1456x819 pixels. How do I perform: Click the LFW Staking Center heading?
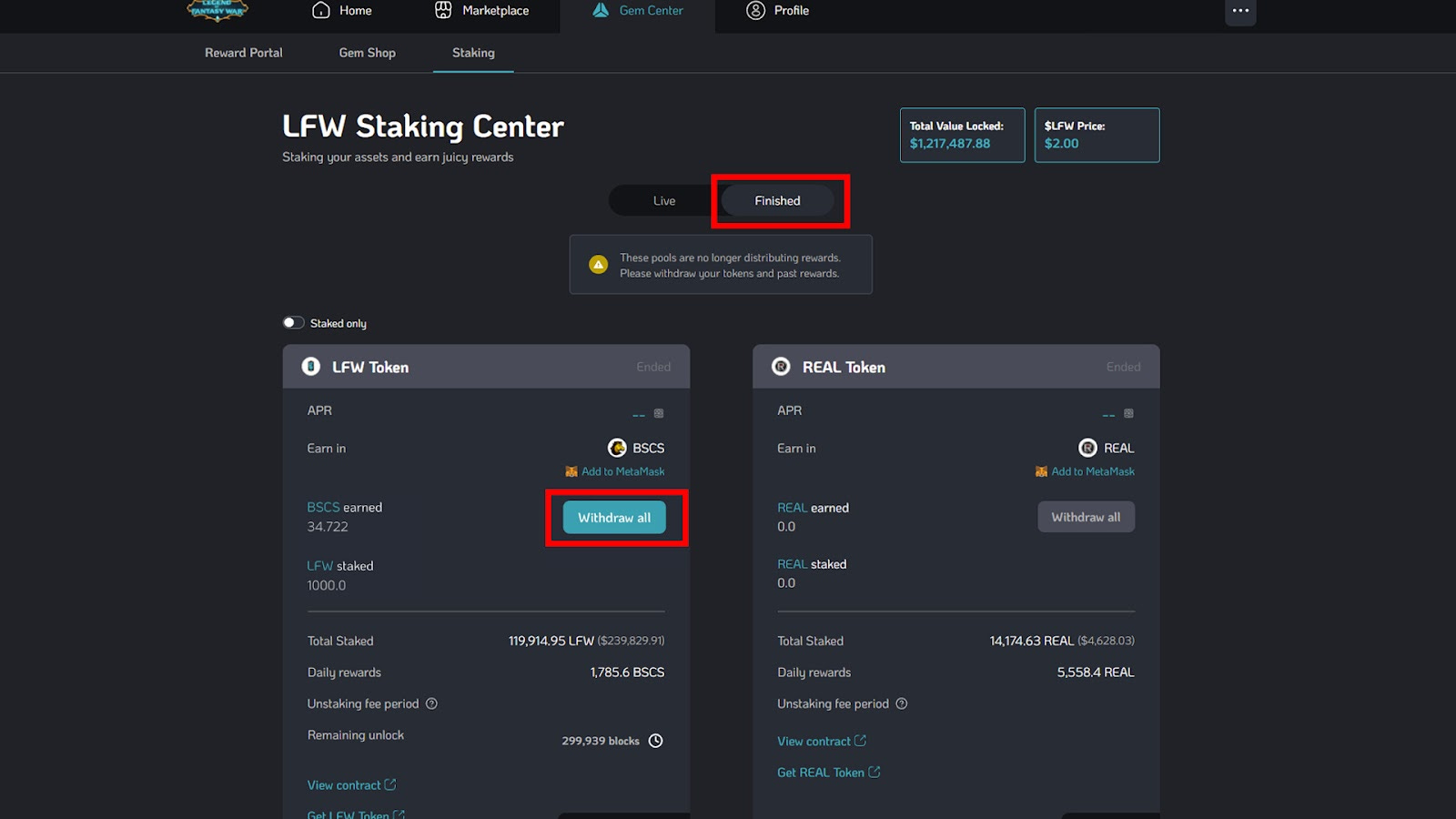423,126
